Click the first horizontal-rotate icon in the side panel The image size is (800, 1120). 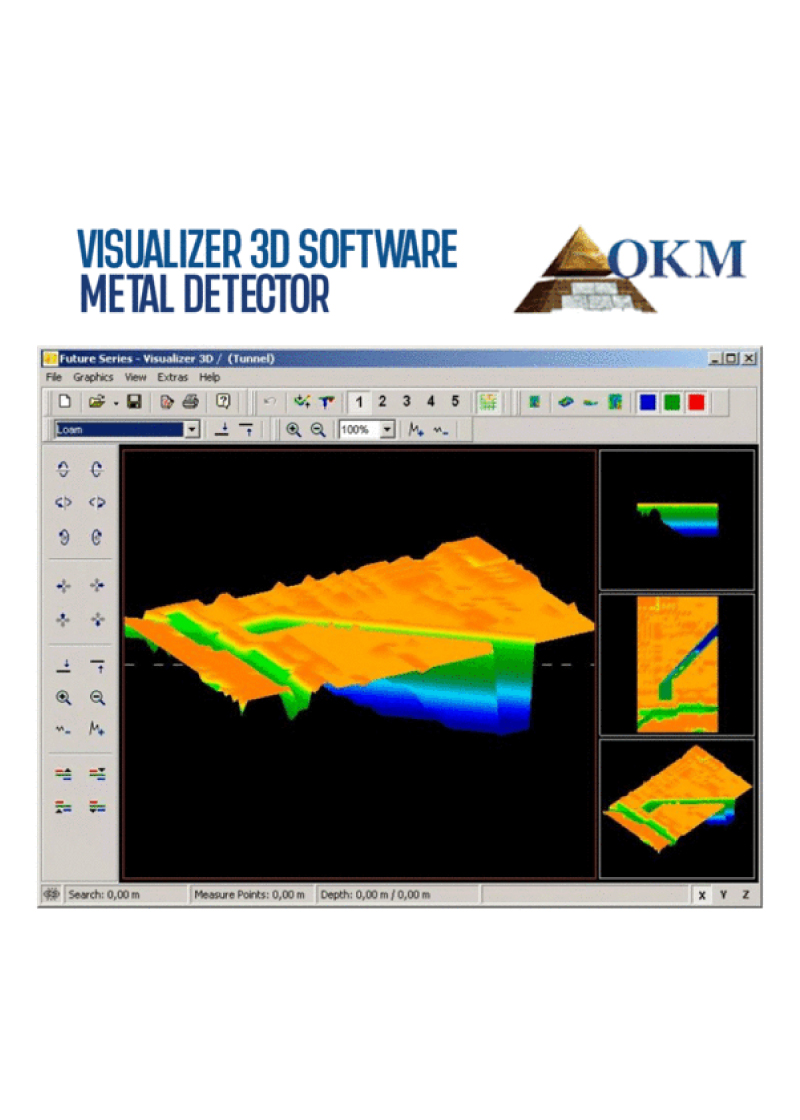[x=64, y=503]
